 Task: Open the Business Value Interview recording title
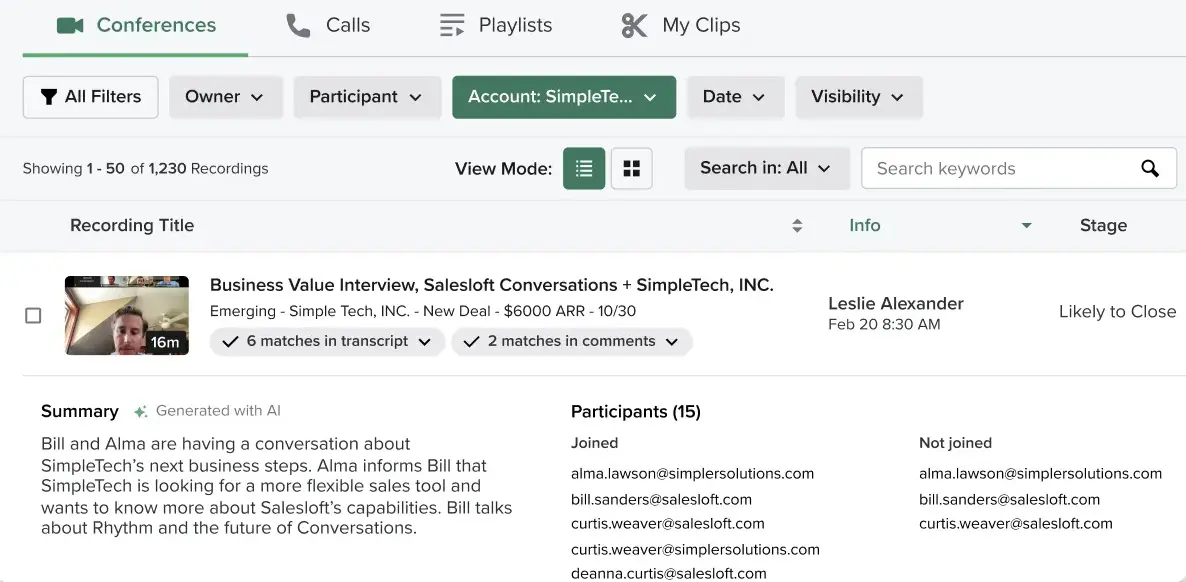[492, 285]
